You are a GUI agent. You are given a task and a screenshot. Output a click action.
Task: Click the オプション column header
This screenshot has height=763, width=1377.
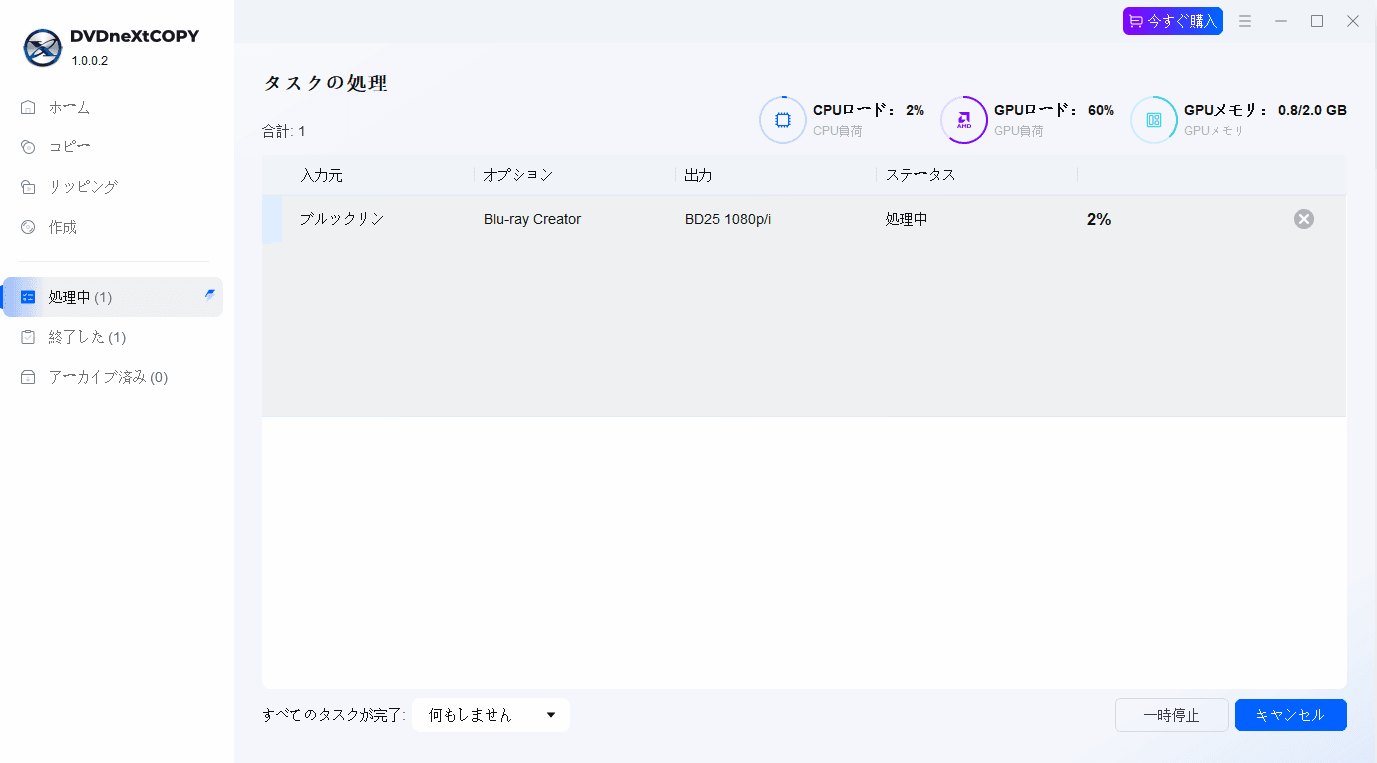click(518, 175)
